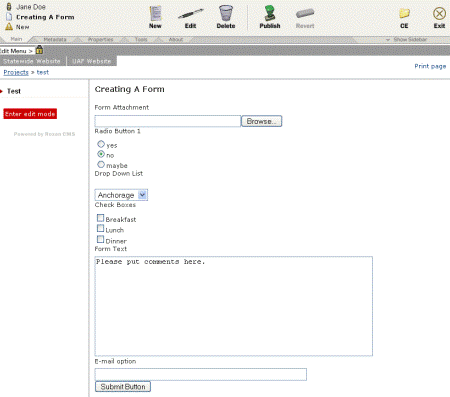This screenshot has width=450, height=397.
Task: Click the Delete trash bin icon
Action: pos(226,13)
